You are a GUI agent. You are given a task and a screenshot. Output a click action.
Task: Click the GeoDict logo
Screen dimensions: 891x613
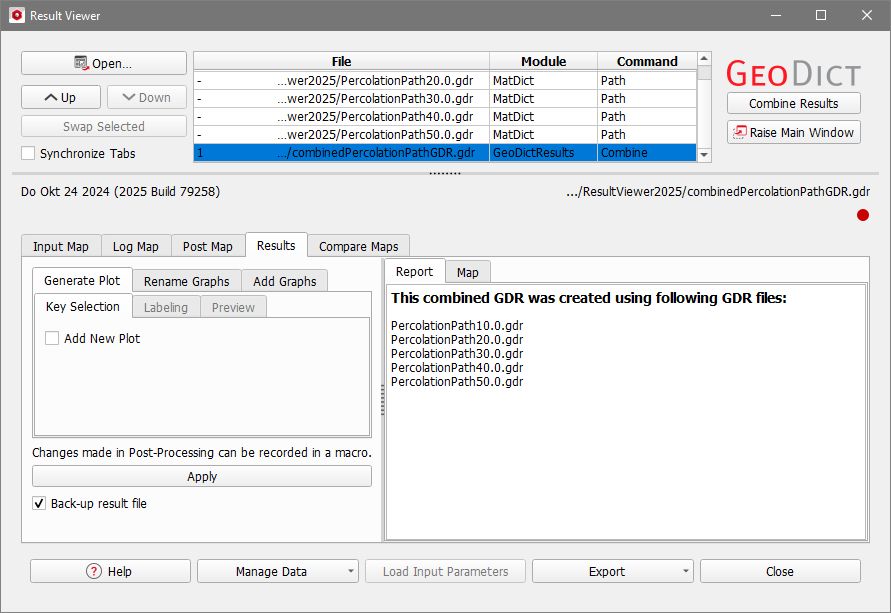[x=793, y=73]
